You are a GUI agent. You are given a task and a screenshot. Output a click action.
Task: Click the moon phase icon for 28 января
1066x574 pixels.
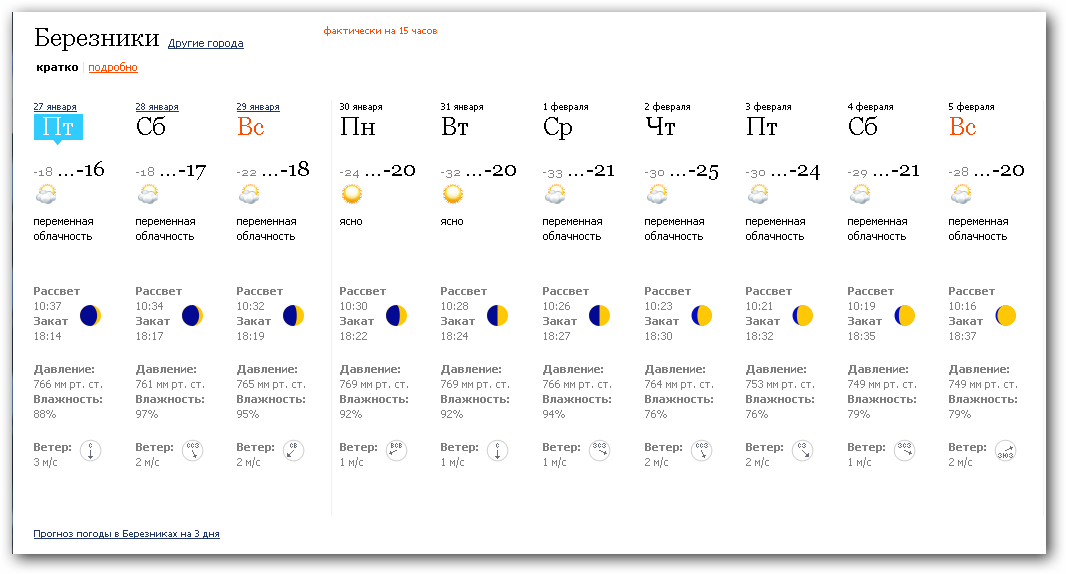click(x=192, y=316)
